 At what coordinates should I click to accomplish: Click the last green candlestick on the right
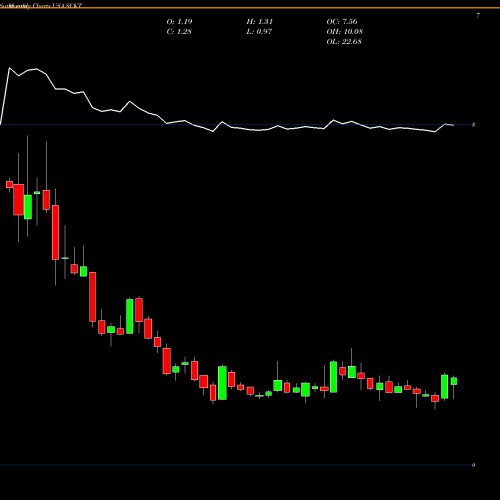[454, 381]
